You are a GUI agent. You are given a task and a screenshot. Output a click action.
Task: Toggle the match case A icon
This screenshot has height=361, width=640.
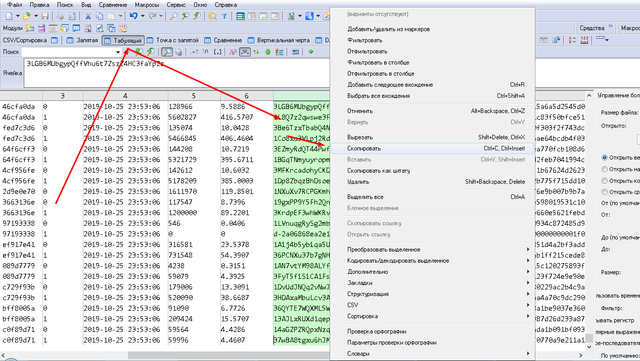[x=233, y=52]
